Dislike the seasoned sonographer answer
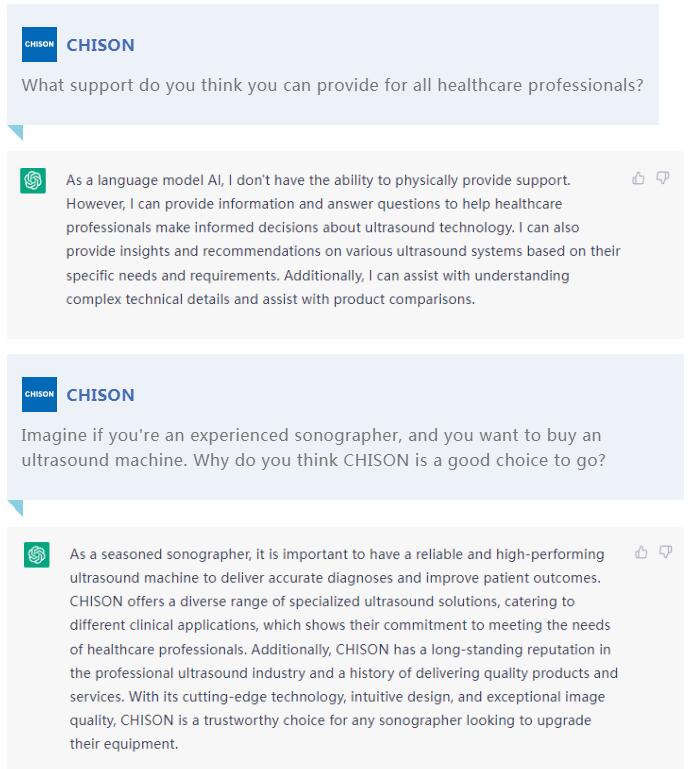Viewport: 688px width, 769px height. click(665, 552)
